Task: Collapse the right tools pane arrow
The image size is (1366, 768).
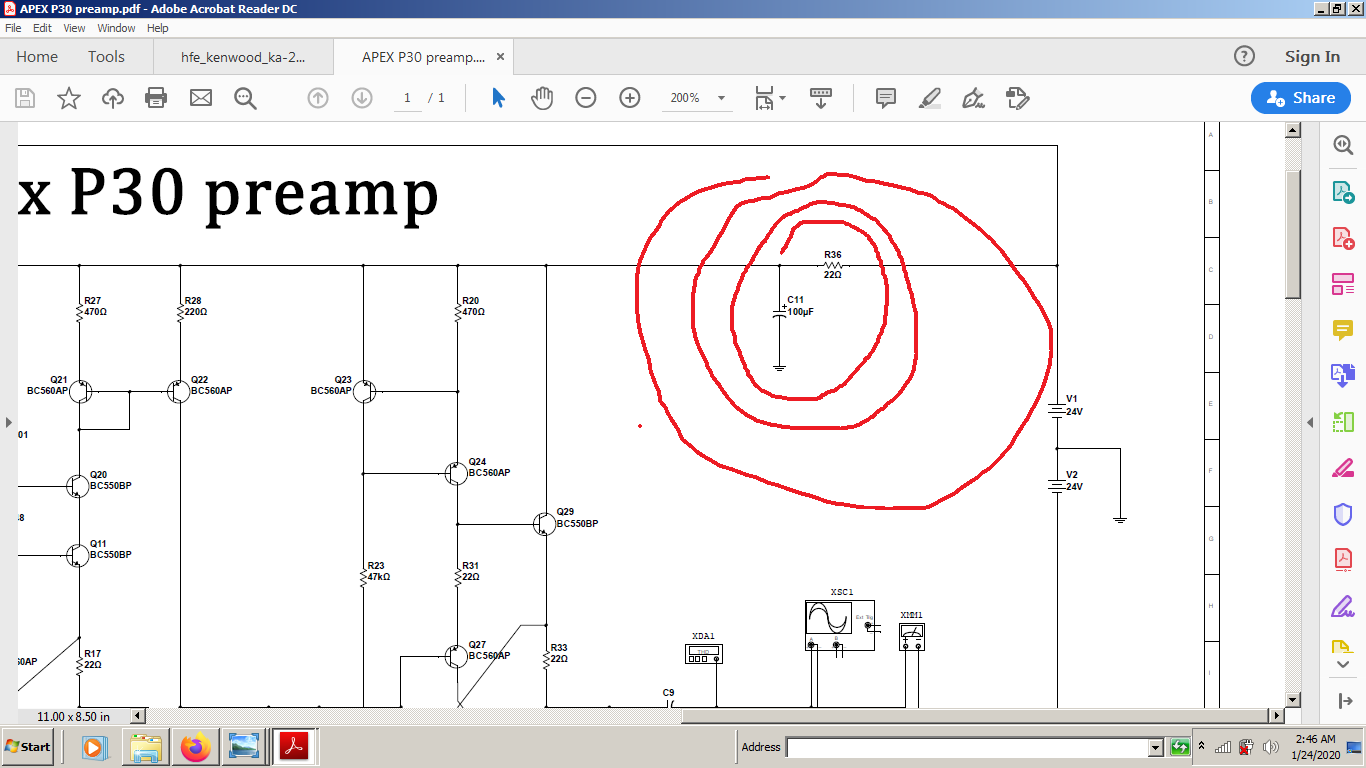Action: click(x=1343, y=700)
